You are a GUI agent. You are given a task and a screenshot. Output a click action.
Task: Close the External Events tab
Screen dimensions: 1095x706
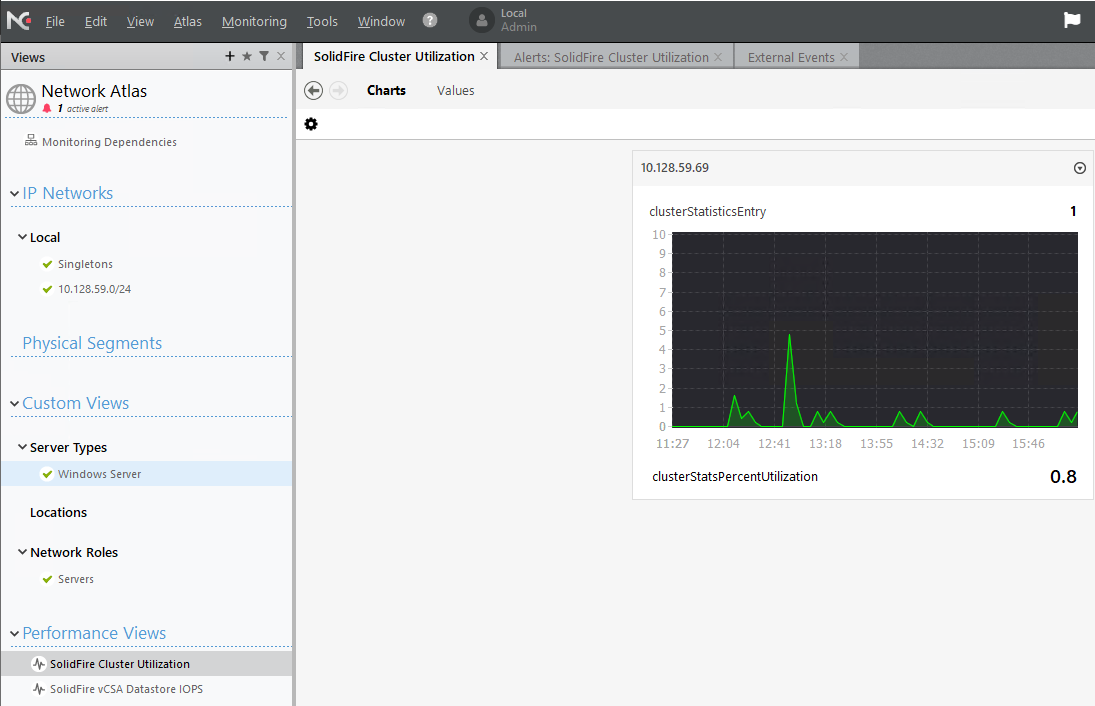pos(844,57)
